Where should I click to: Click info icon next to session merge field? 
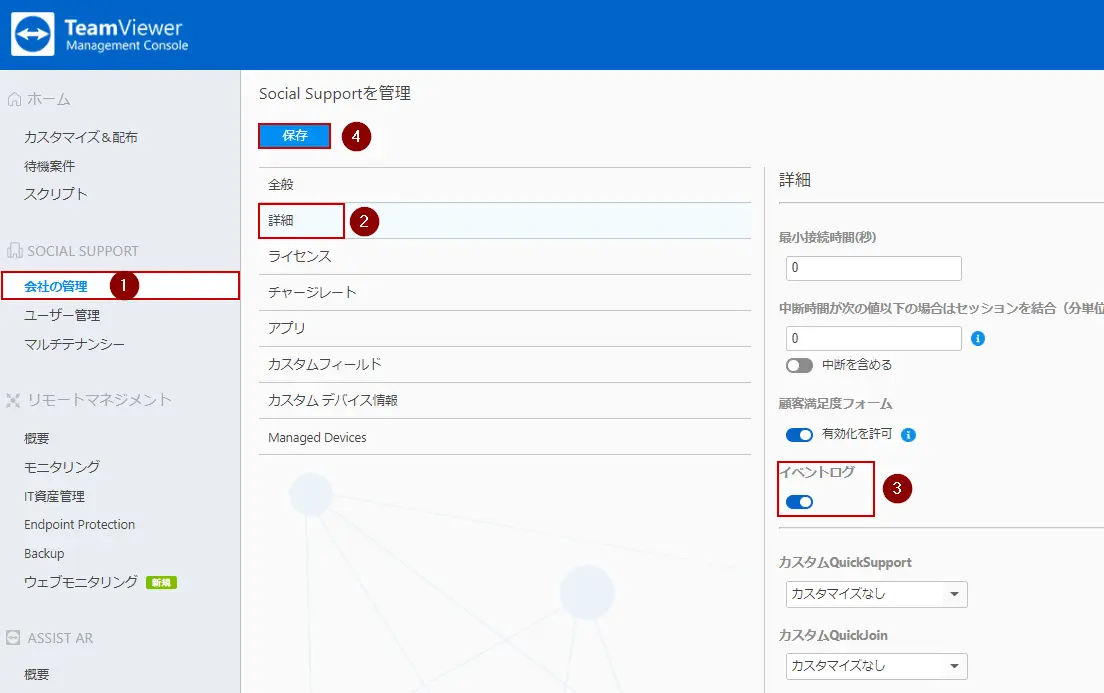[977, 339]
